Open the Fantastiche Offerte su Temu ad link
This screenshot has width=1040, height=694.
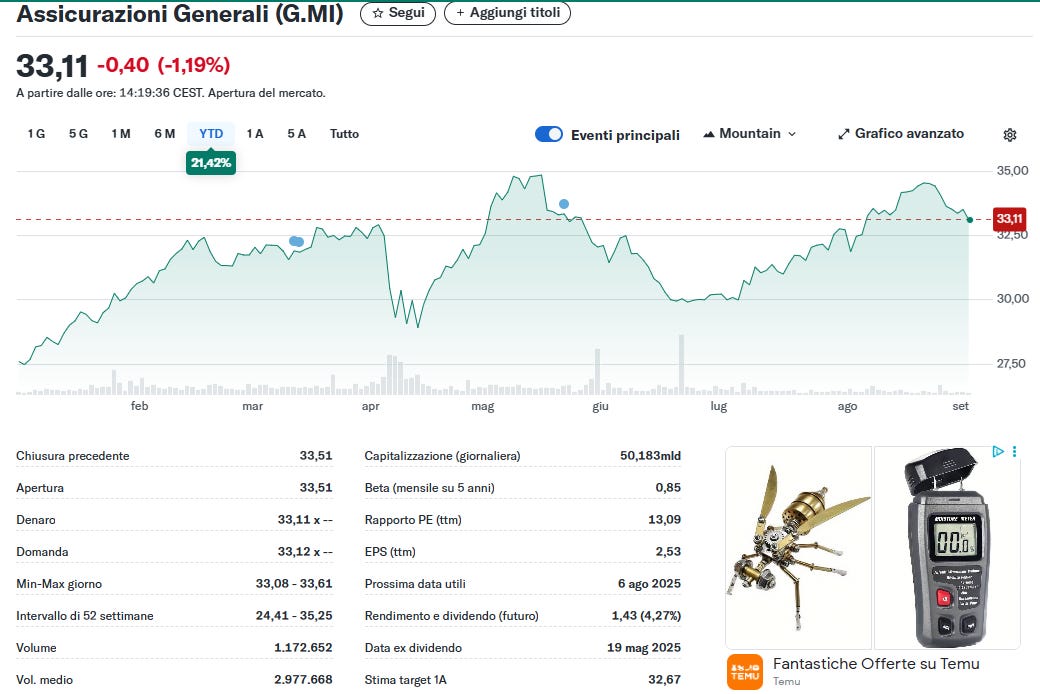[x=876, y=663]
